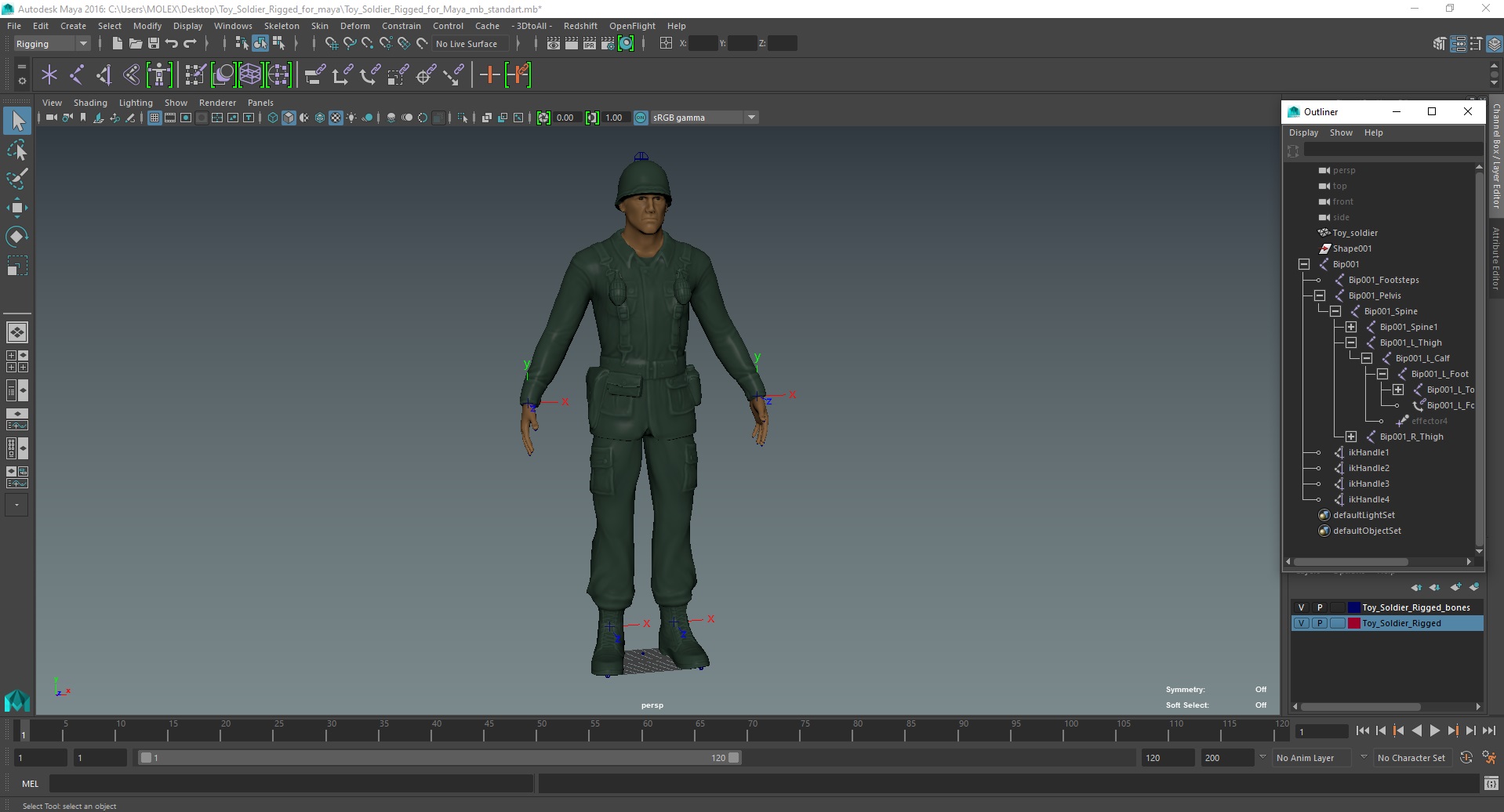The width and height of the screenshot is (1504, 812).
Task: Open the No Character Set dropdown arrow
Action: point(1364,757)
